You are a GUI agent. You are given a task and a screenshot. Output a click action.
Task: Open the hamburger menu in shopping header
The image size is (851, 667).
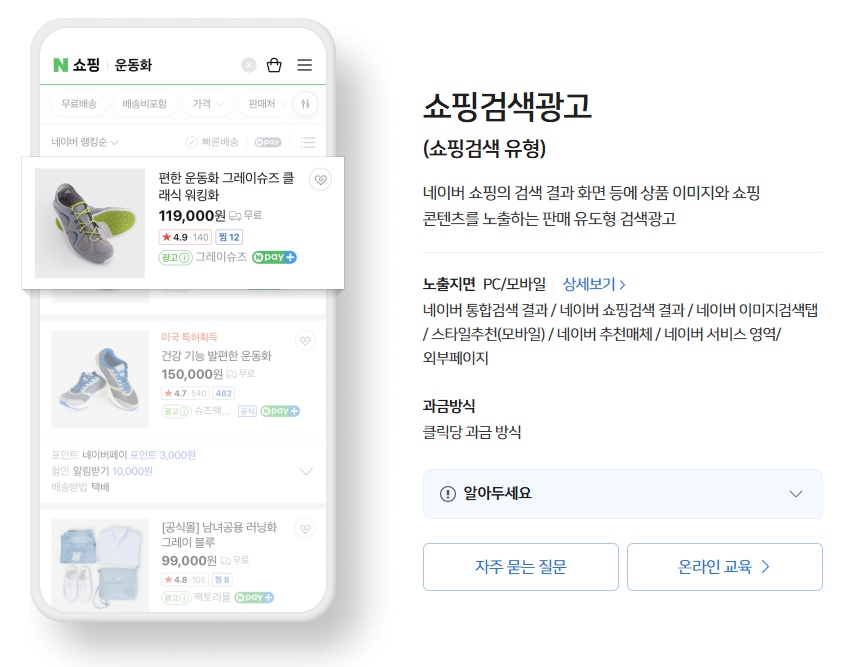click(304, 65)
